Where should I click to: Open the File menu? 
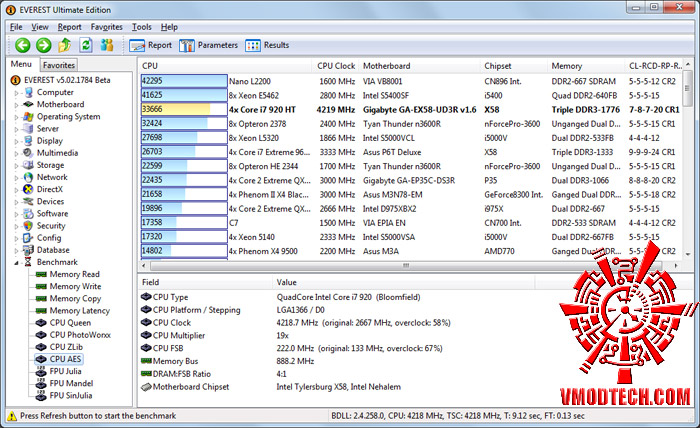click(16, 27)
